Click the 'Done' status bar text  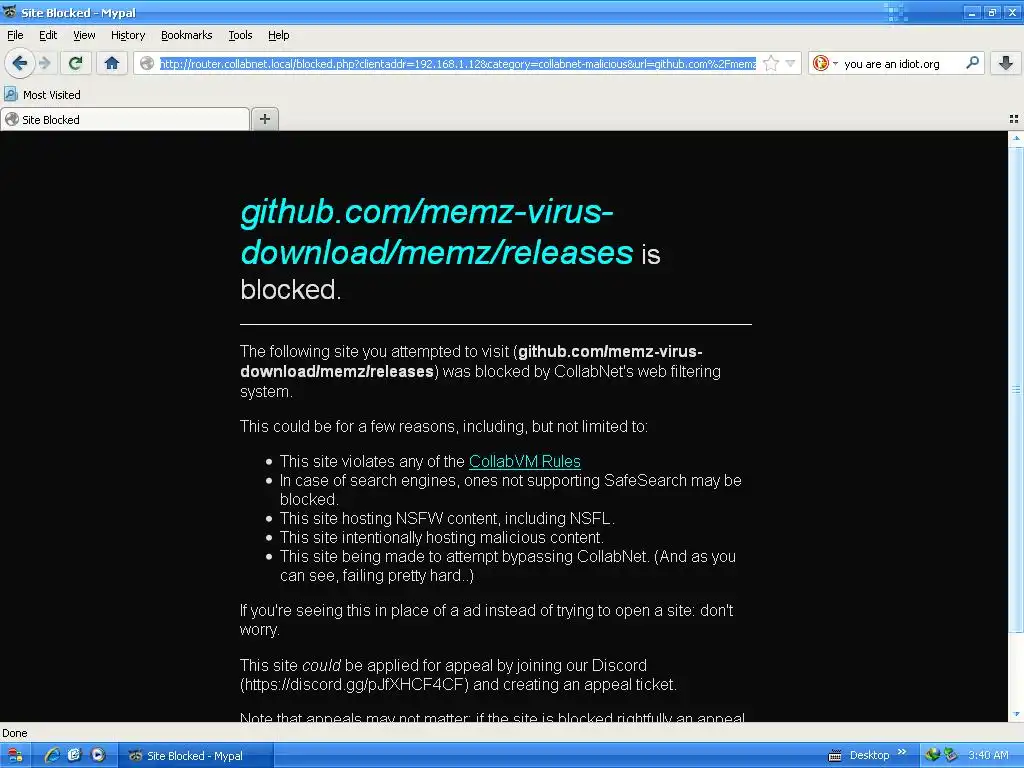click(x=14, y=733)
